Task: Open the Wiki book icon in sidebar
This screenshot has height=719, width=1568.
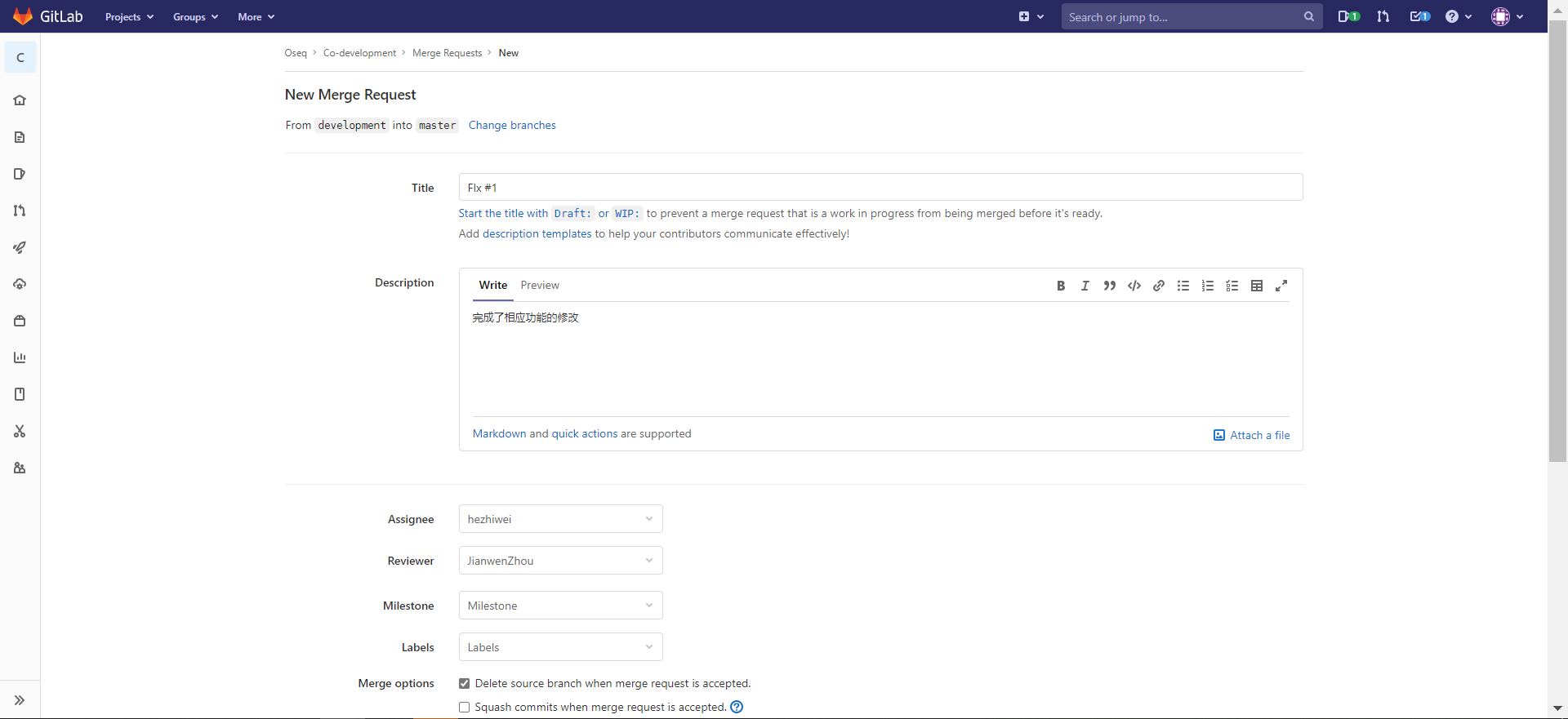Action: coord(20,394)
